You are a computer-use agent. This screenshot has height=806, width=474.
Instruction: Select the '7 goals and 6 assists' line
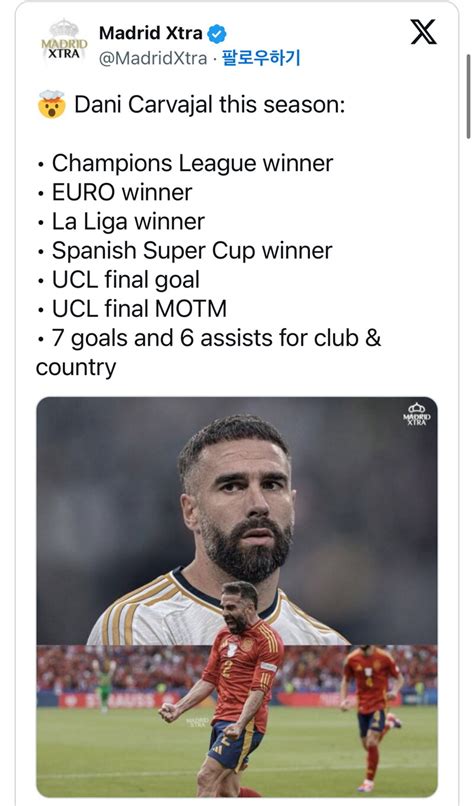[208, 353]
